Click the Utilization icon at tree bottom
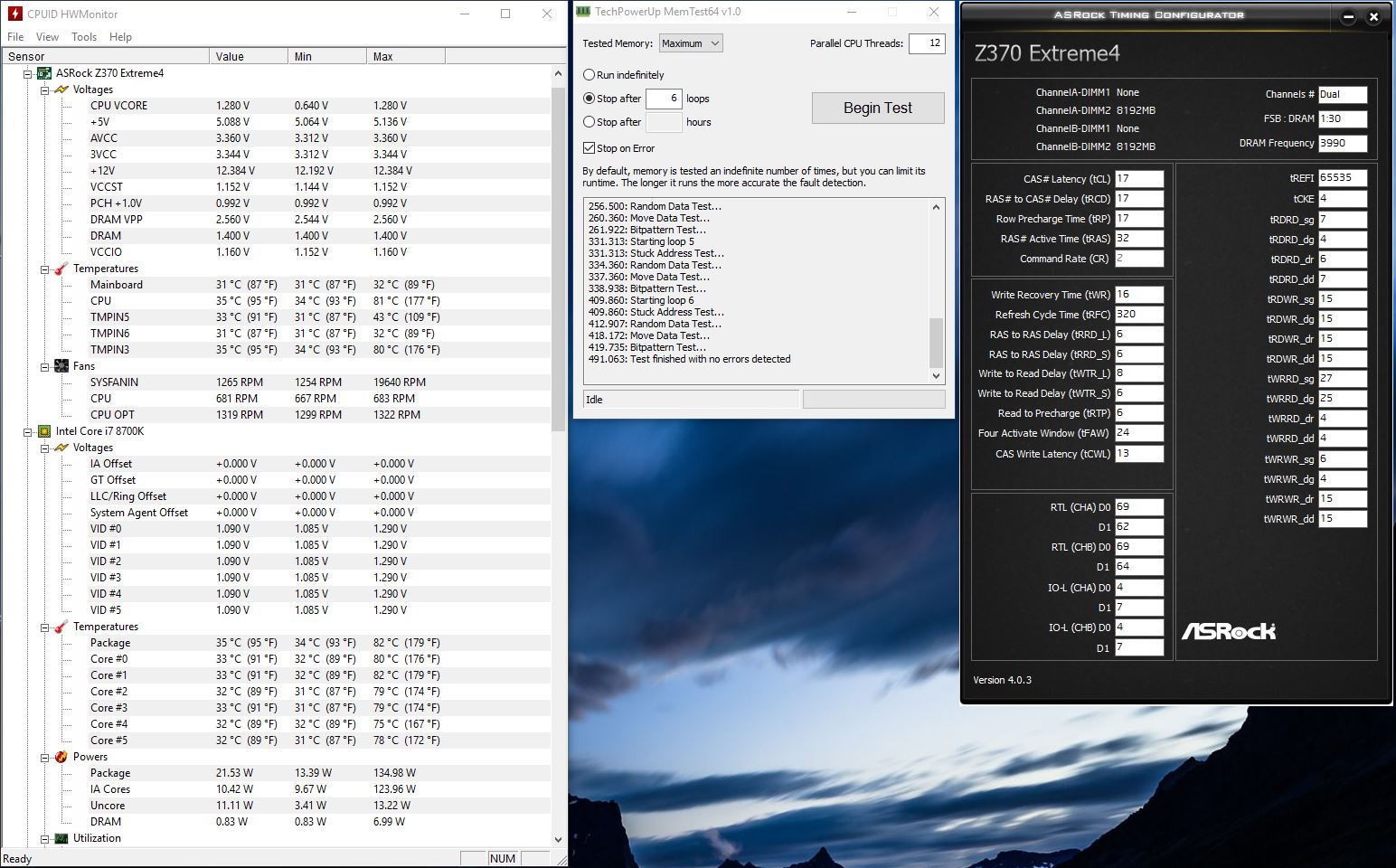Screen dimensions: 1396x868 coord(61,838)
